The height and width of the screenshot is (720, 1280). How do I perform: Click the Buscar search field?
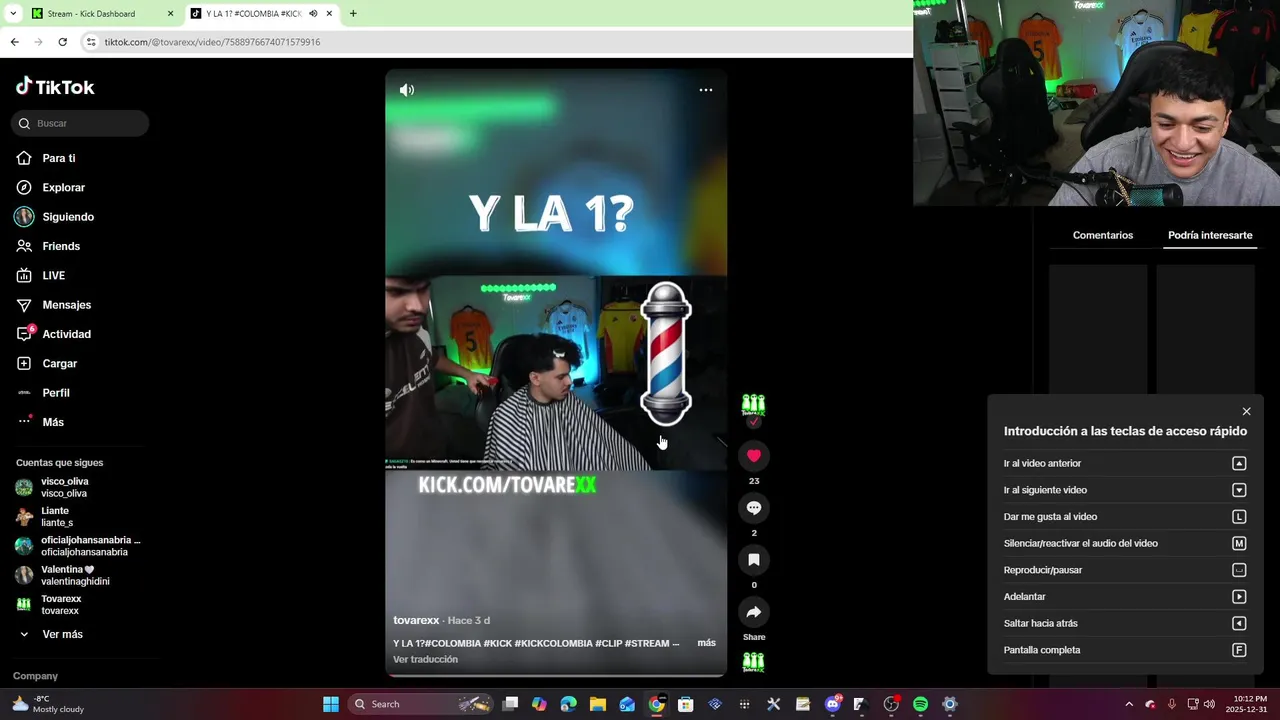pos(80,124)
